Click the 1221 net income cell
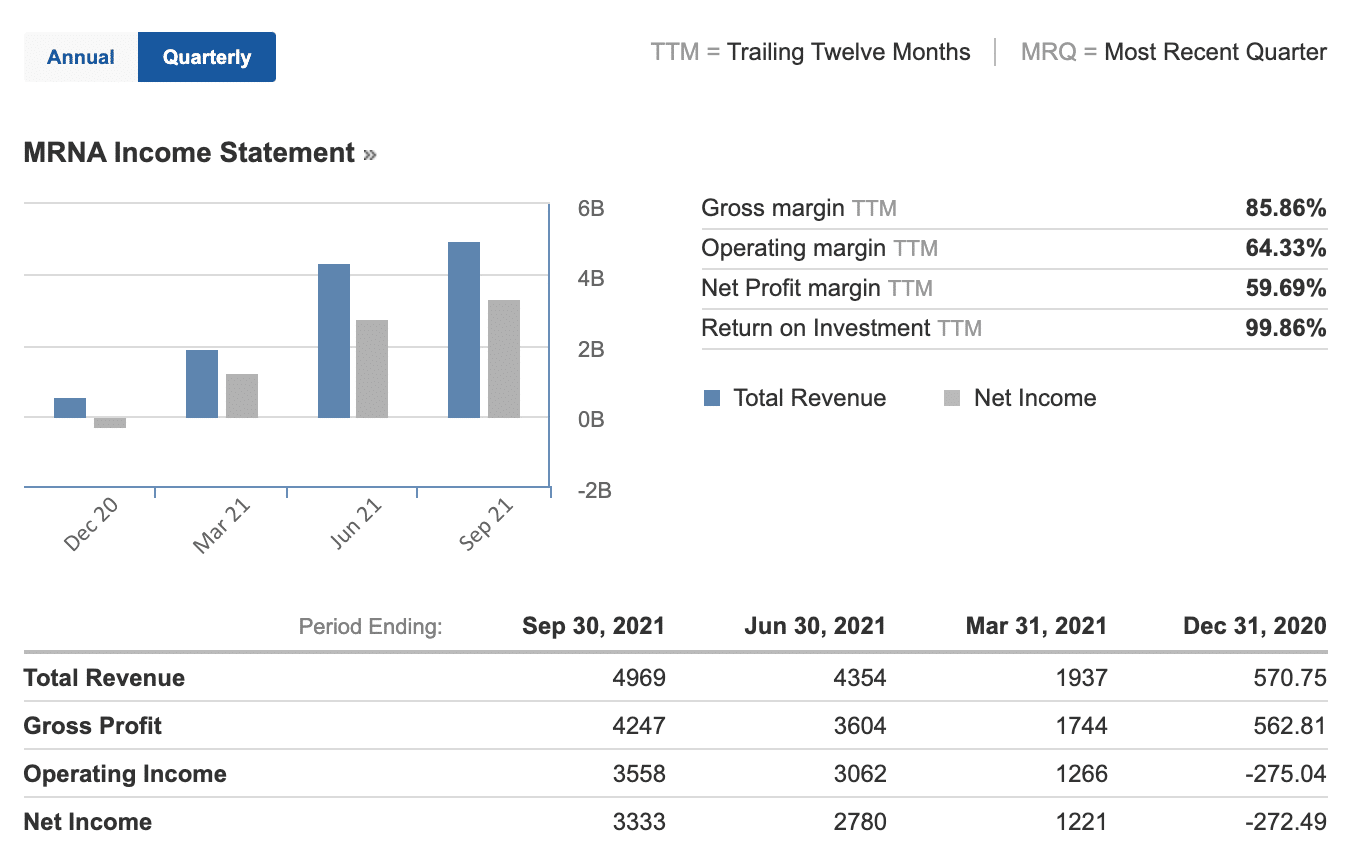The width and height of the screenshot is (1348, 866). pyautogui.click(x=1081, y=822)
